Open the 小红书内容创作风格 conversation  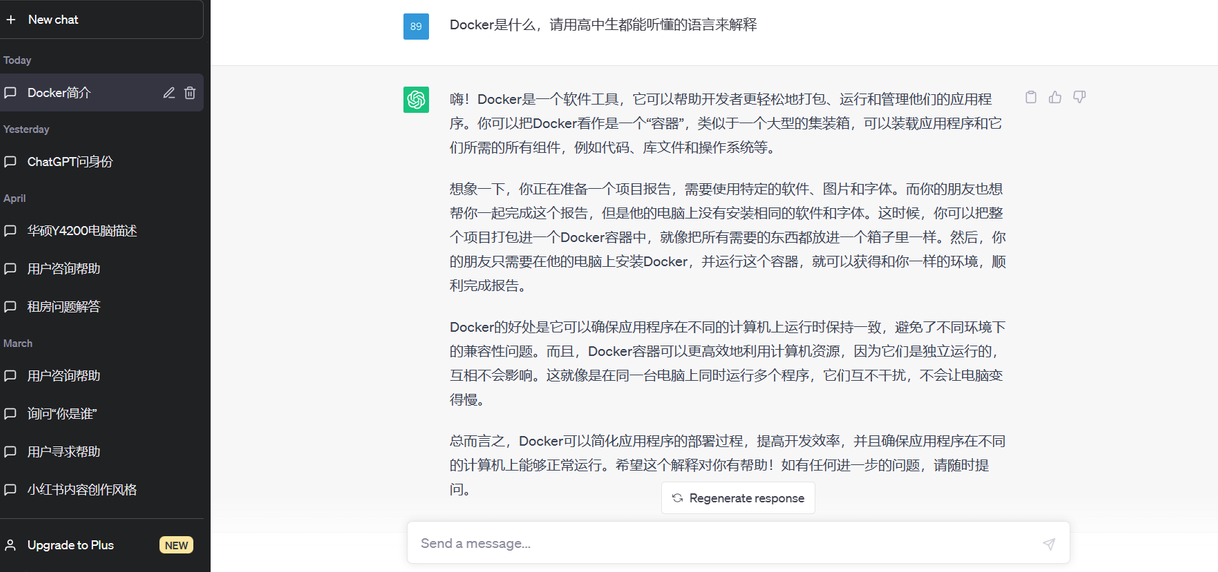tap(102, 490)
